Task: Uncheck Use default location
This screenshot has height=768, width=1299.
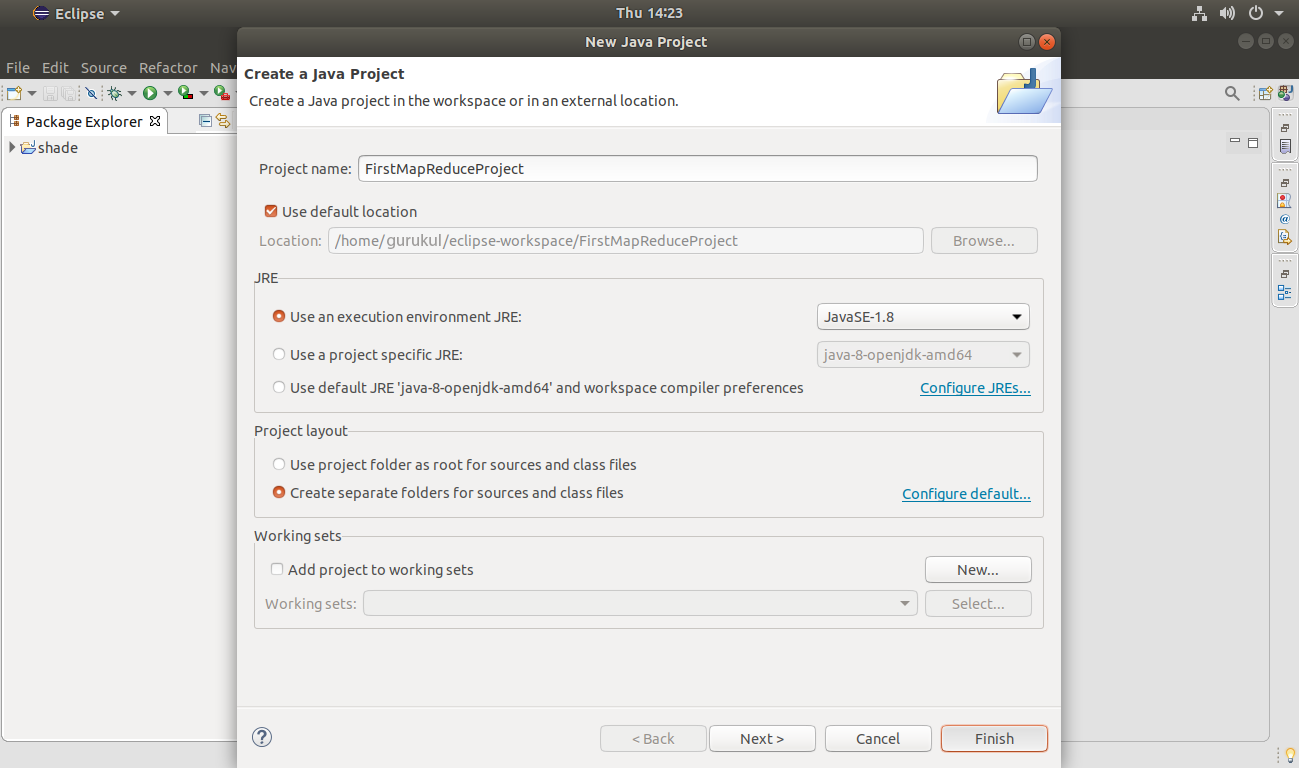Action: point(270,211)
